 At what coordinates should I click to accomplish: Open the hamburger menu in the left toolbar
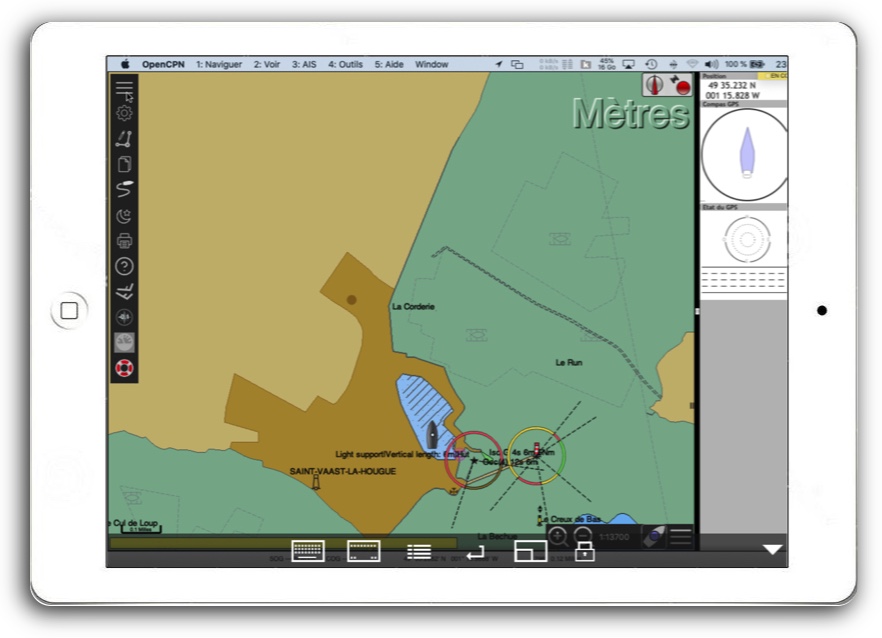(124, 88)
